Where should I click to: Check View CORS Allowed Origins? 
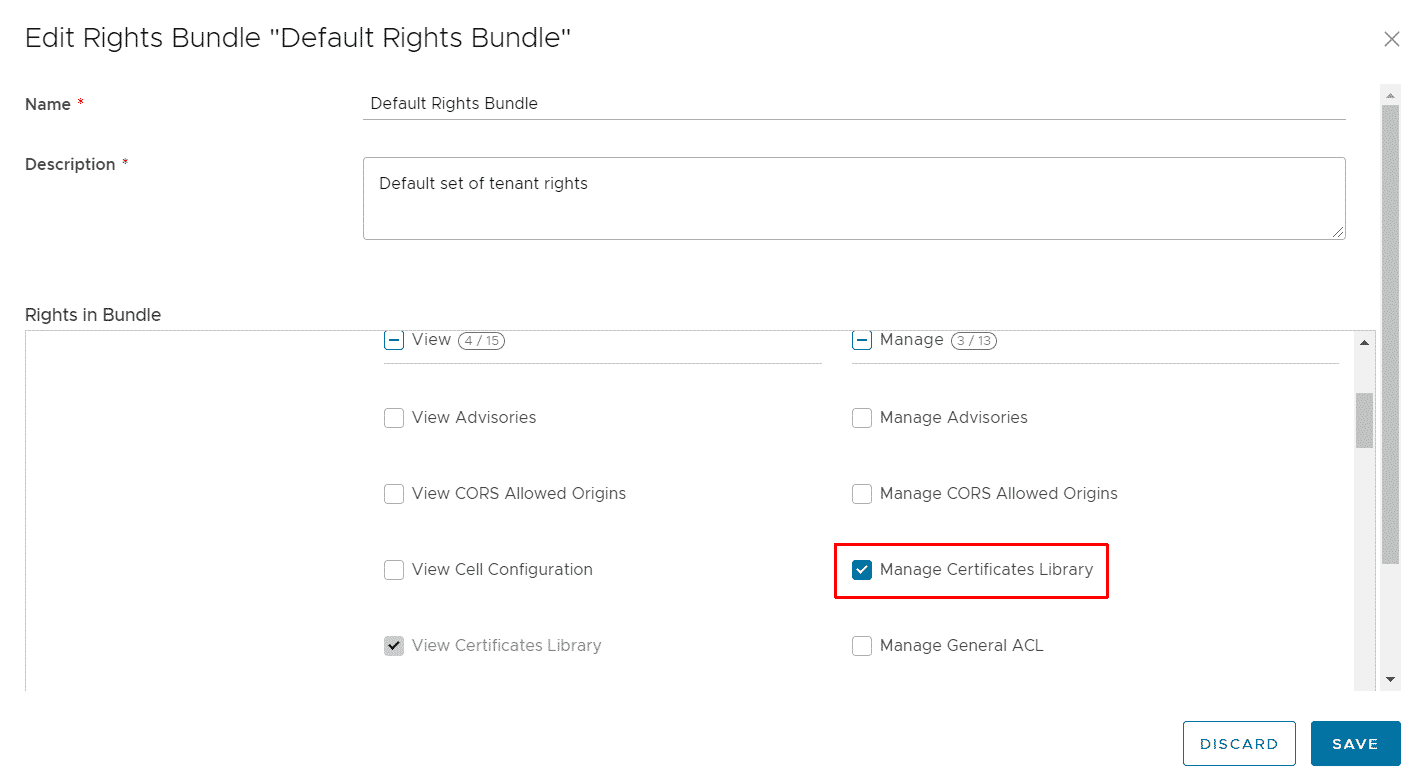(394, 494)
